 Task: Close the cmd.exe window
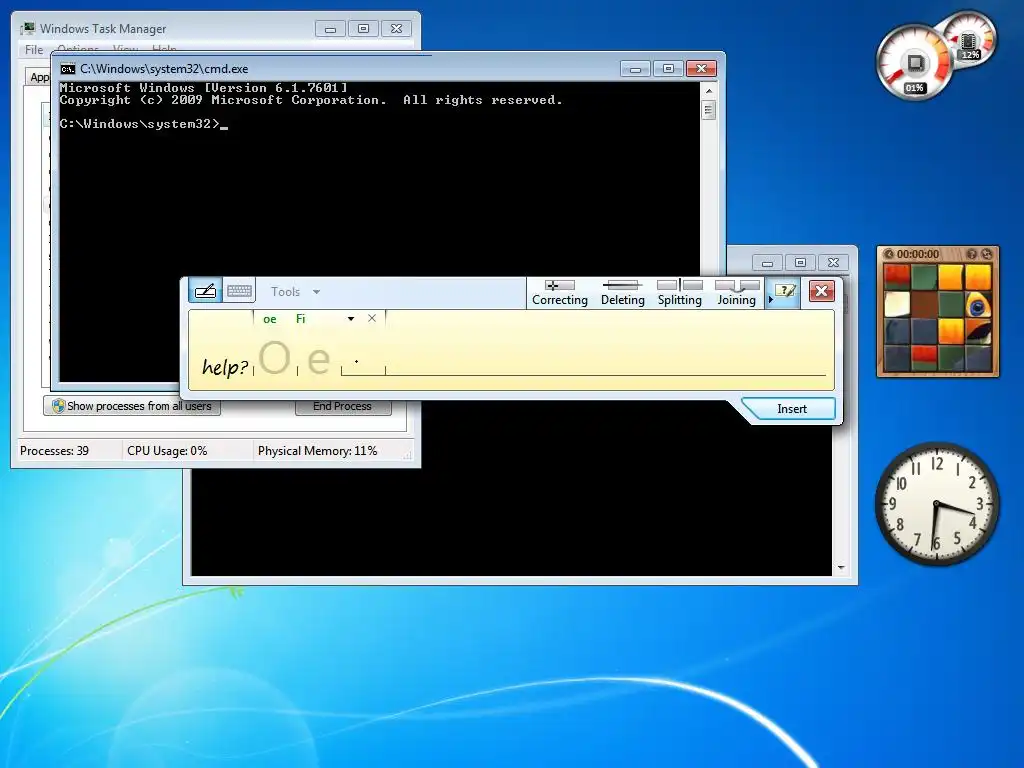[701, 69]
